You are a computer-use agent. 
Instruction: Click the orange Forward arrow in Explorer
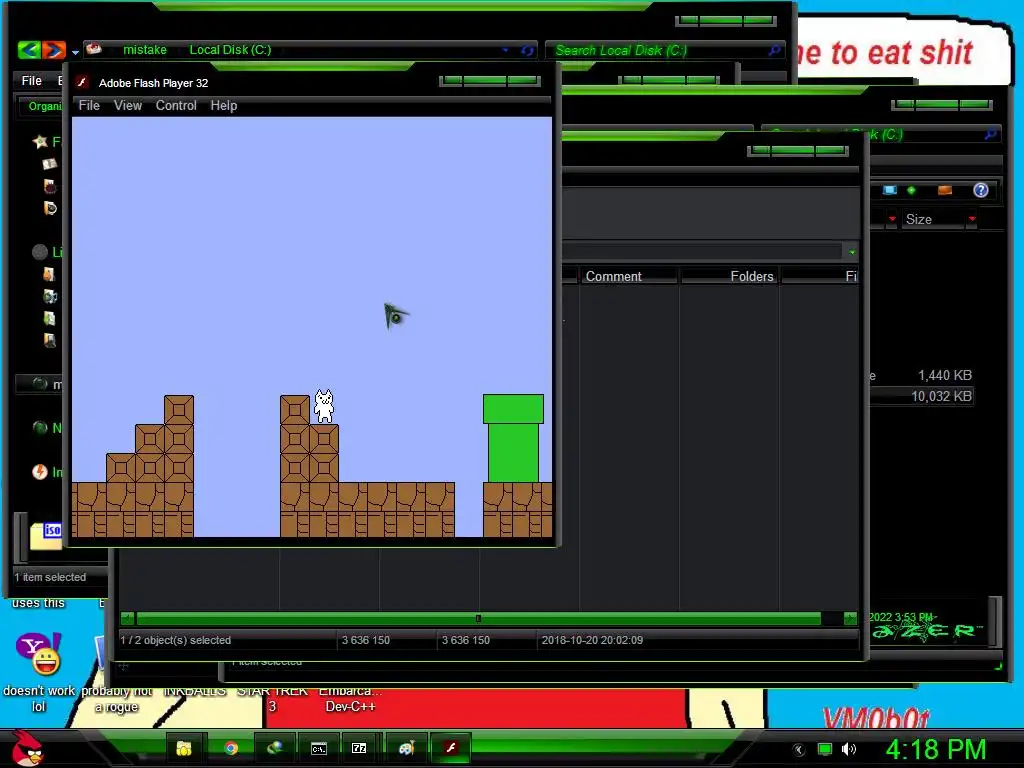pyautogui.click(x=54, y=50)
